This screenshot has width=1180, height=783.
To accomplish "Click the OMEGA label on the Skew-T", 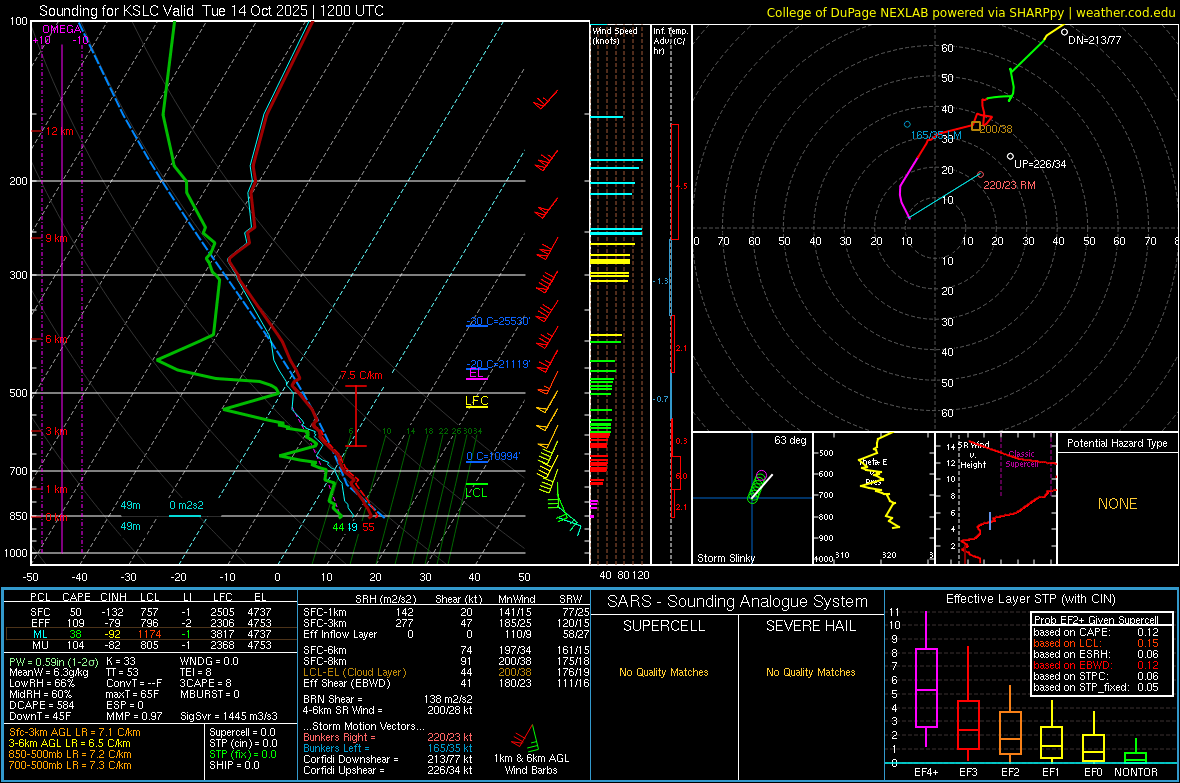I will pyautogui.click(x=62, y=29).
